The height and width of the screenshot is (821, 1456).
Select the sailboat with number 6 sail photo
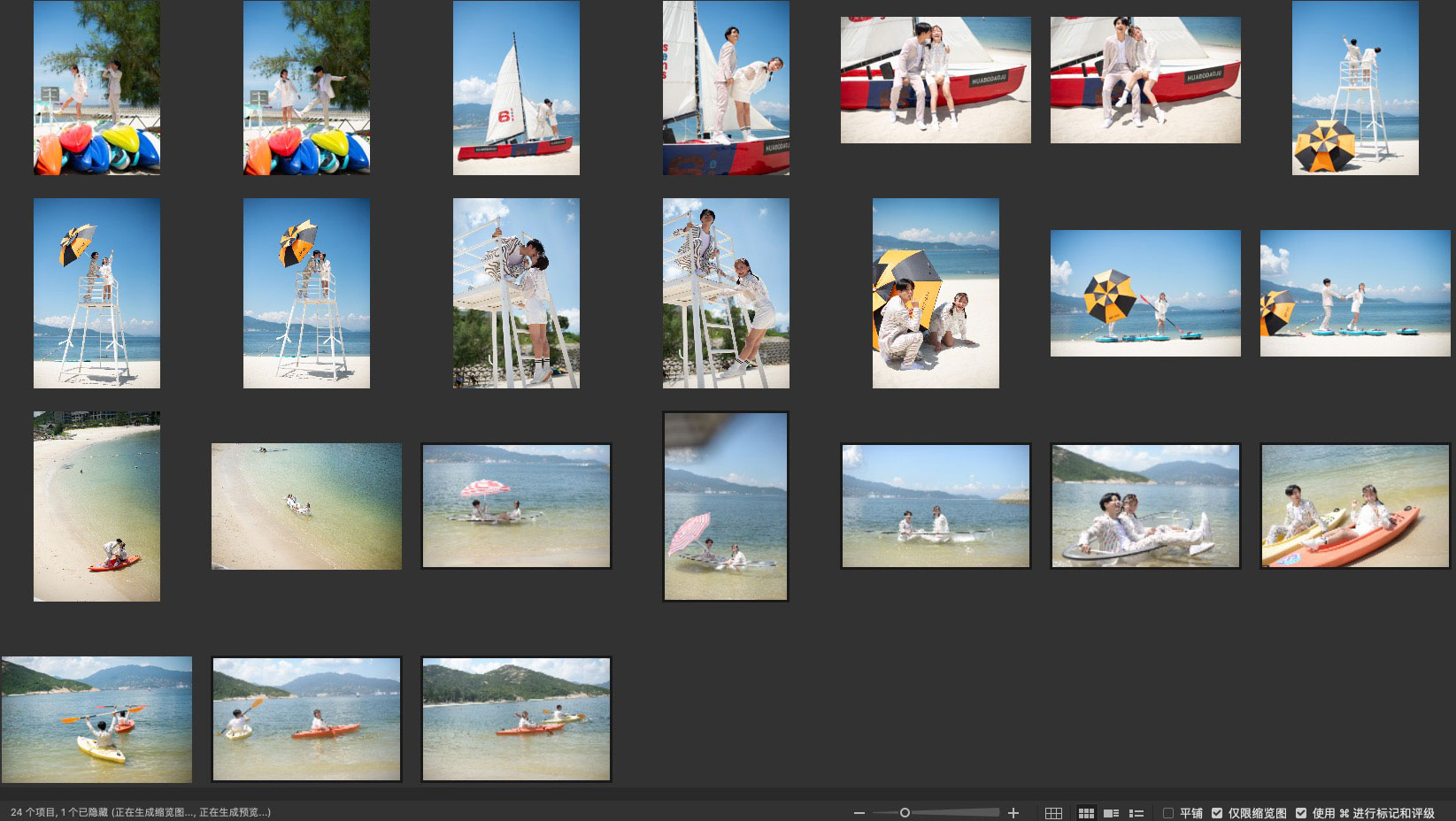pos(516,88)
